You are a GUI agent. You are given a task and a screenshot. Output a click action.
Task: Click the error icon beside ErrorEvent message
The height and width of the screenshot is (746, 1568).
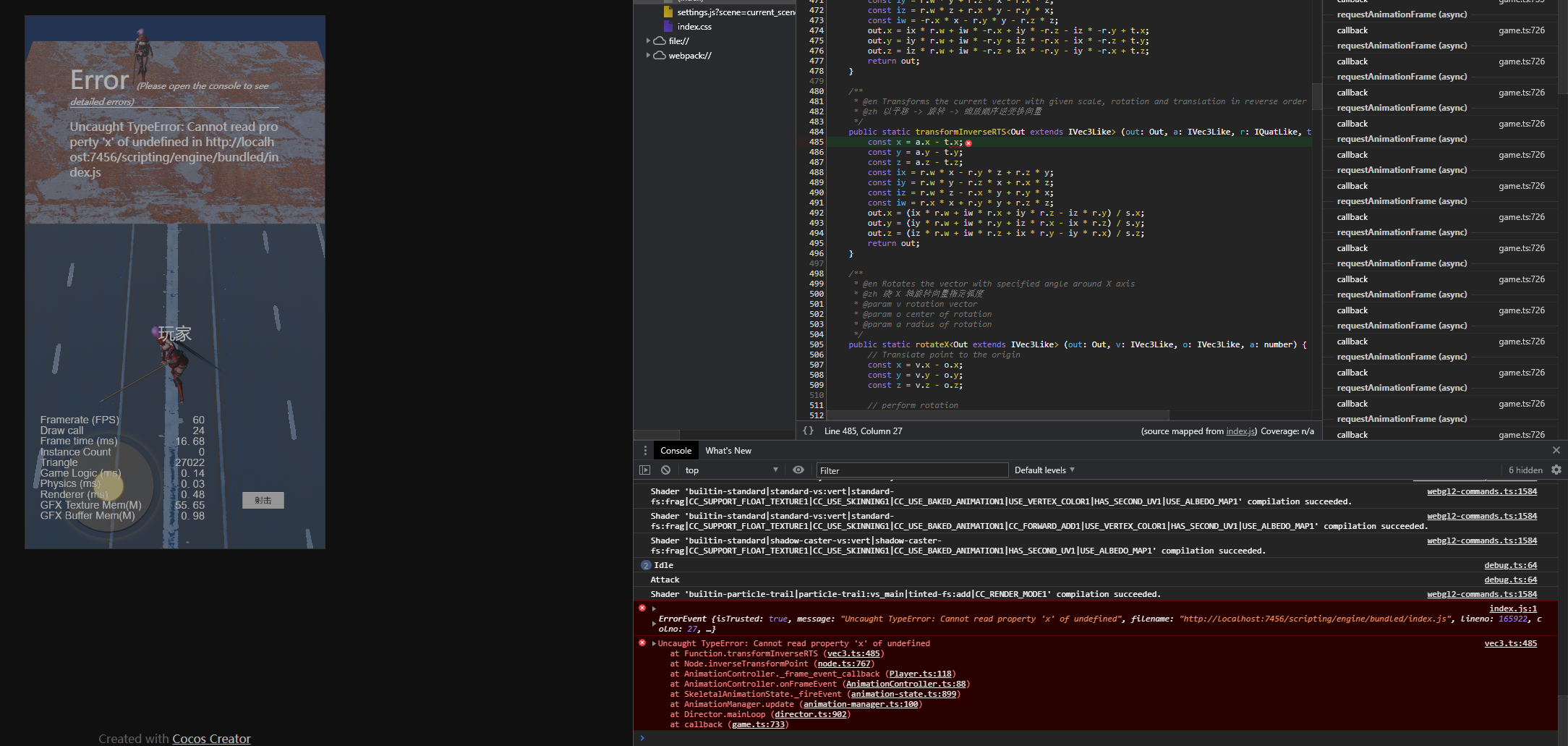(x=642, y=609)
